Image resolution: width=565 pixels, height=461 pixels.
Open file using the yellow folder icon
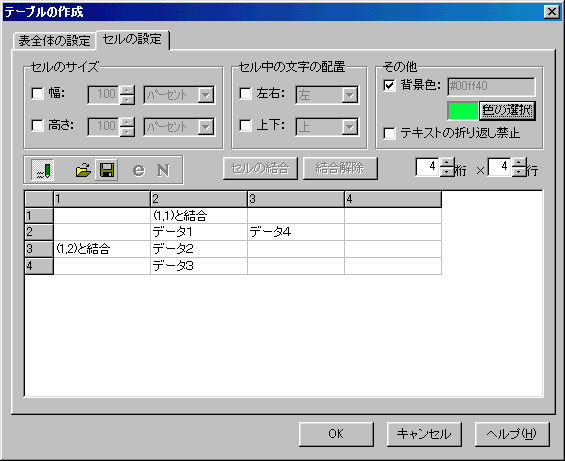click(x=83, y=170)
